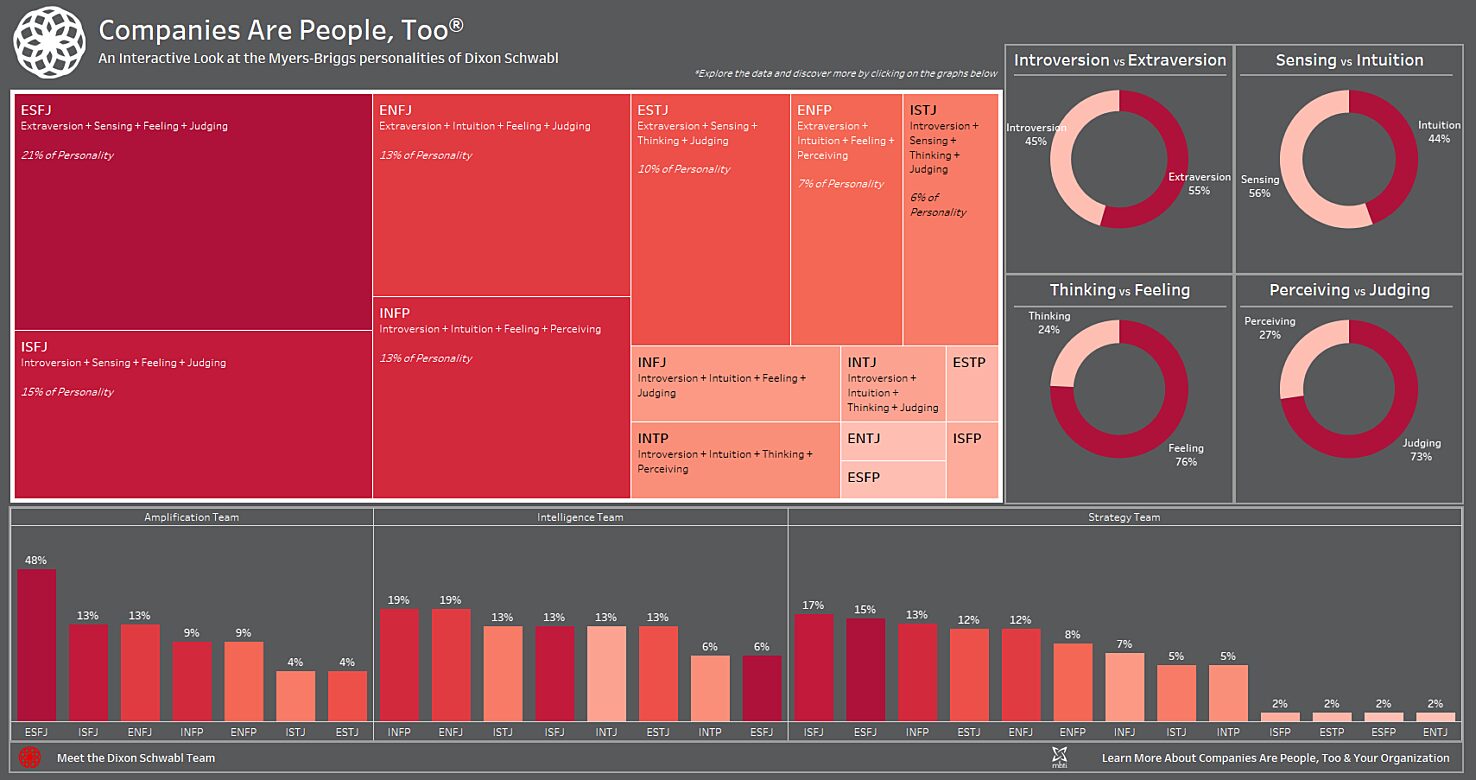Open Learn More About Companies Are People link
1476x780 pixels.
pos(1275,758)
